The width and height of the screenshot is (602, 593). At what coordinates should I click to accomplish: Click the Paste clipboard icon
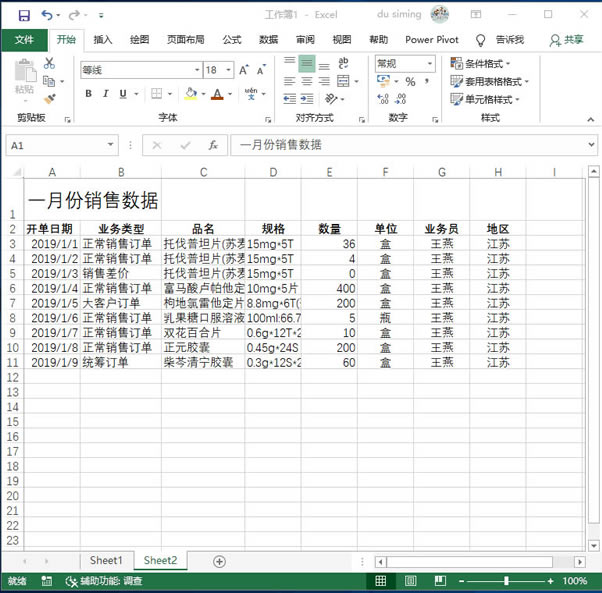click(25, 71)
